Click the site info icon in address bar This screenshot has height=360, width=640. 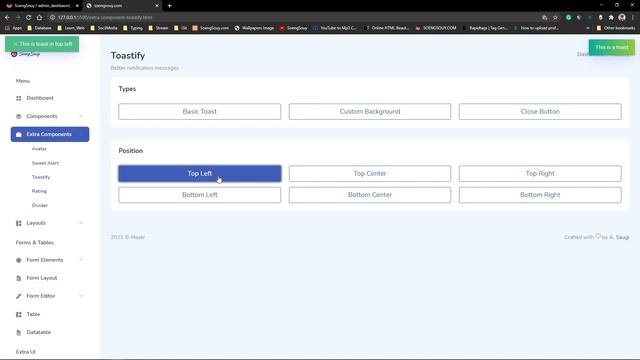52,18
